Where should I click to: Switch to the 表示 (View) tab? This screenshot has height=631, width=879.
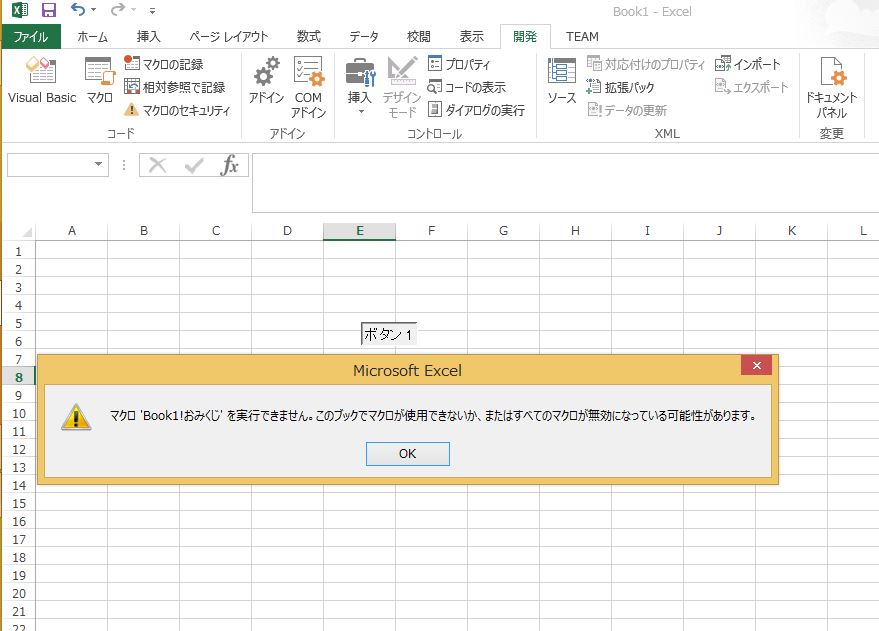(x=471, y=36)
